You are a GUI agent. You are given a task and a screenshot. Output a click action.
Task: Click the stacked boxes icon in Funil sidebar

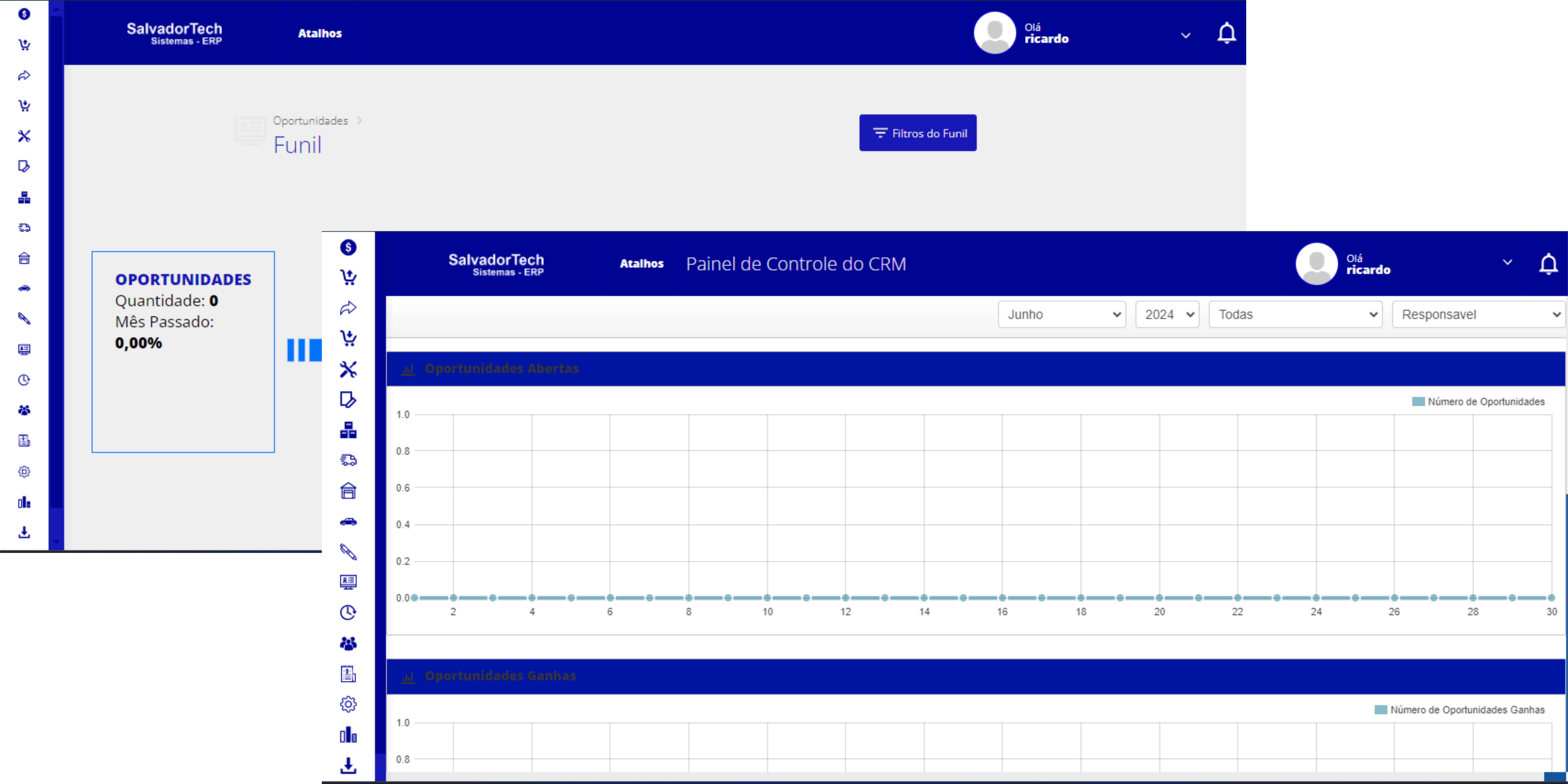[x=24, y=197]
